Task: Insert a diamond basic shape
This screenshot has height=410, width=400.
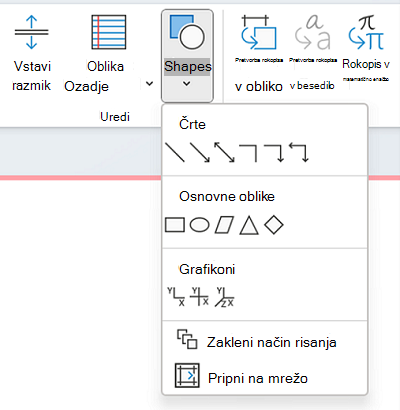Action: click(x=274, y=225)
